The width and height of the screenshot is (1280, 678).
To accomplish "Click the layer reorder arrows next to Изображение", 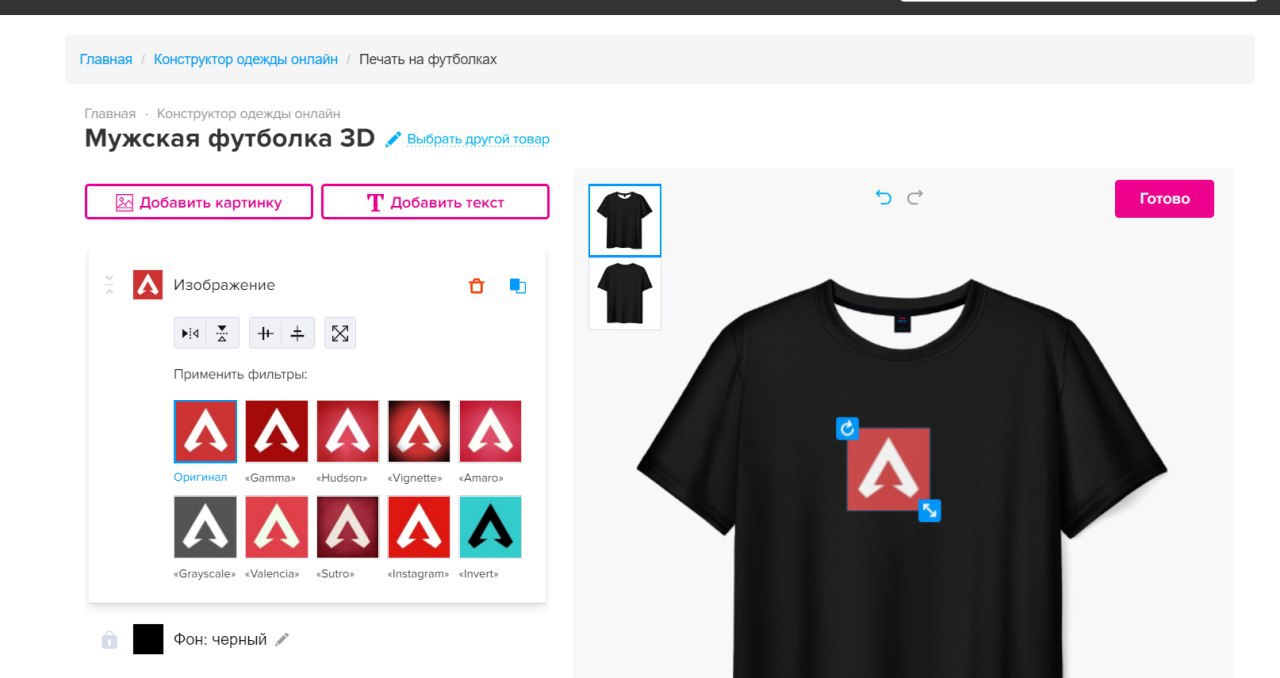I will click(x=110, y=285).
